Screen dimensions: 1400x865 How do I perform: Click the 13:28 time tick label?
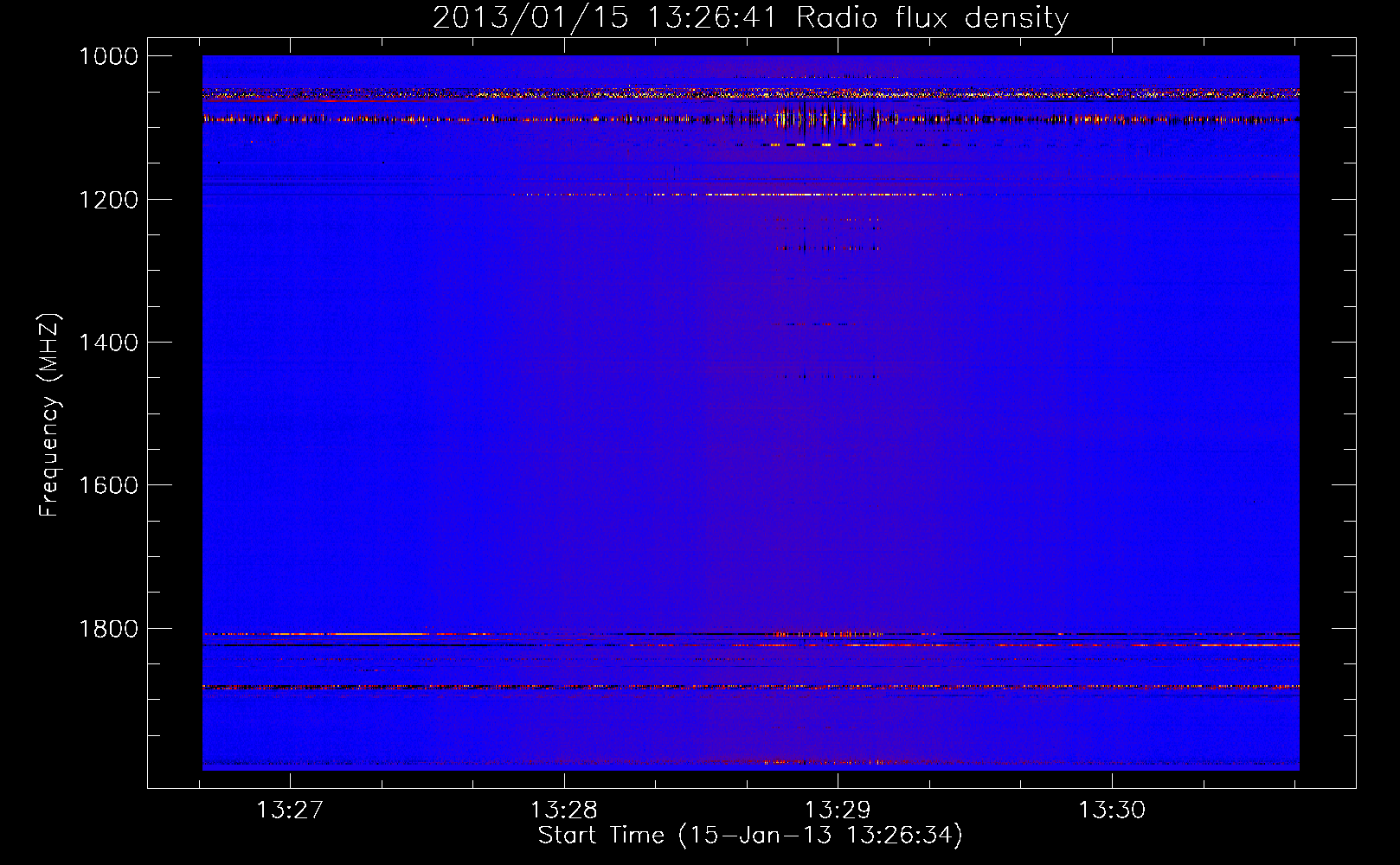(x=564, y=810)
